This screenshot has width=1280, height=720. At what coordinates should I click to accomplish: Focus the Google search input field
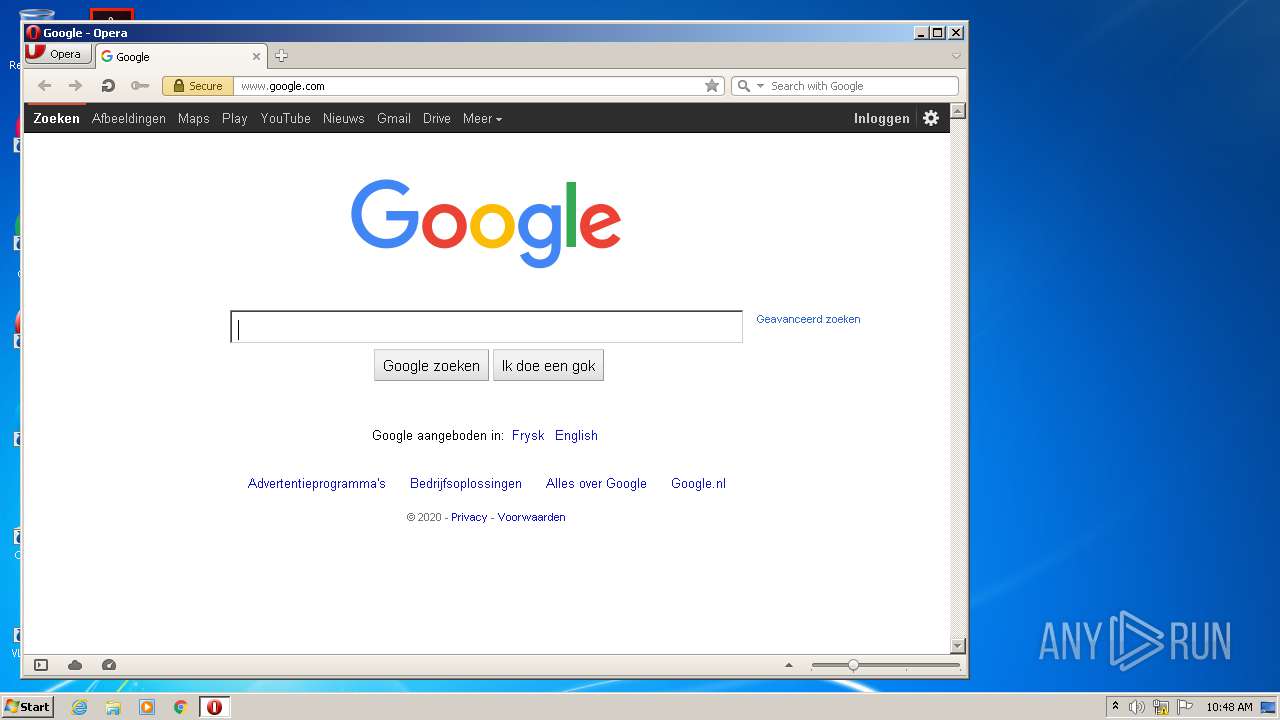(x=487, y=327)
